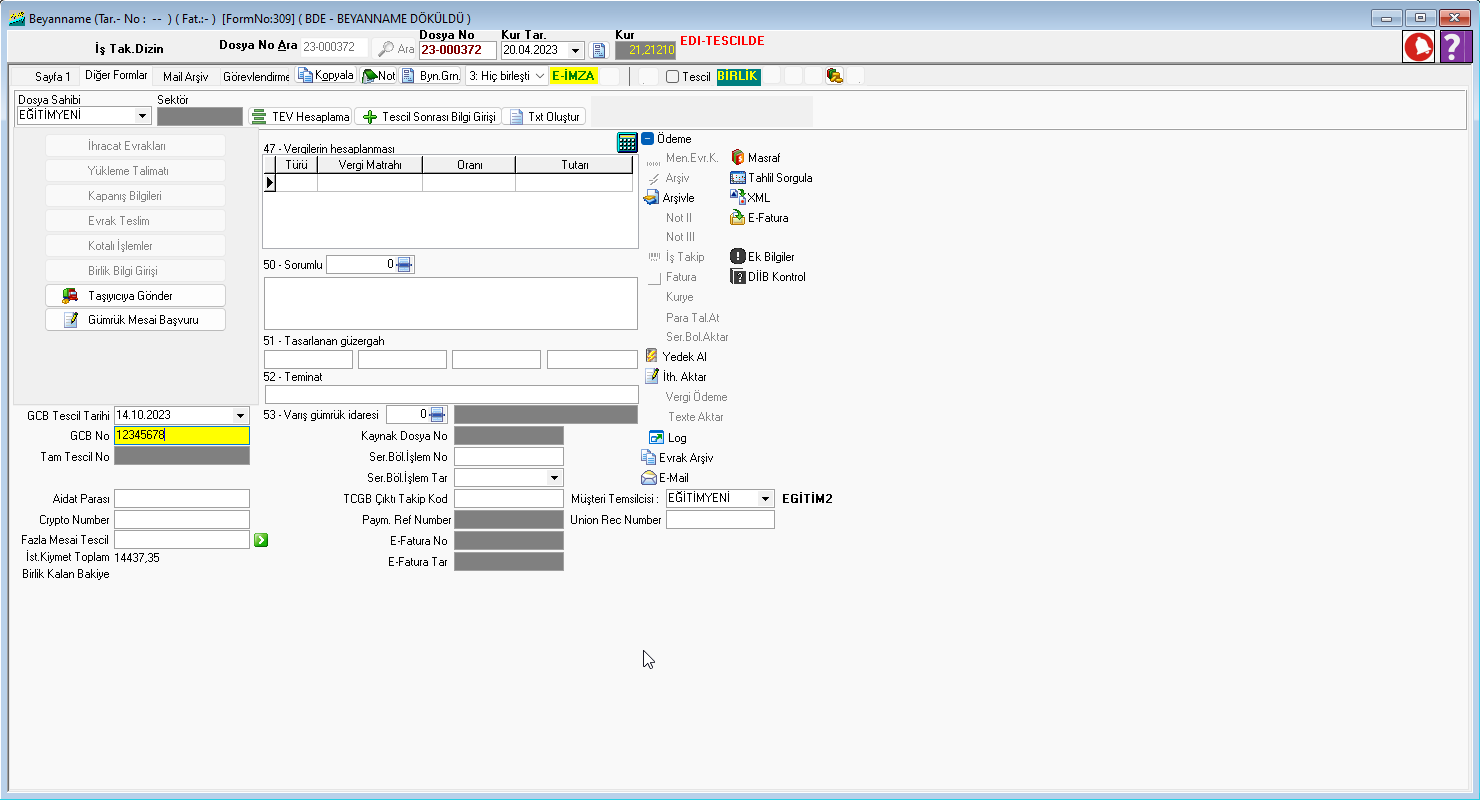
Task: Toggle the Tescil checkbox
Action: coord(673,76)
